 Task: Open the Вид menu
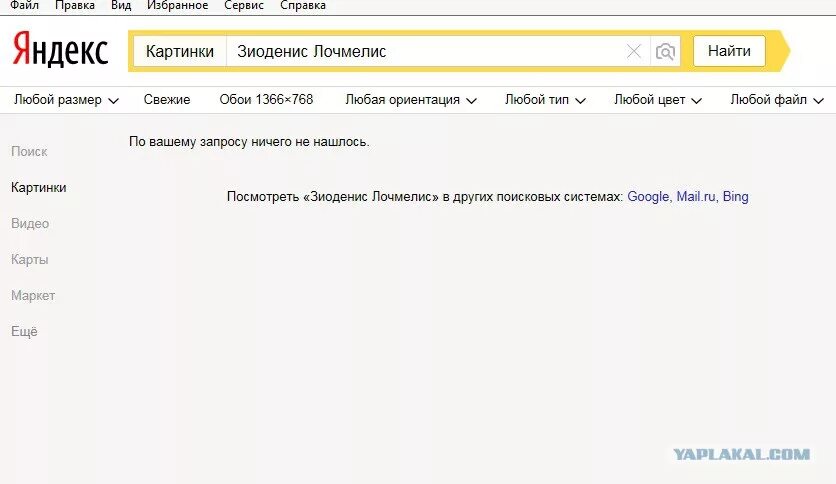[121, 6]
